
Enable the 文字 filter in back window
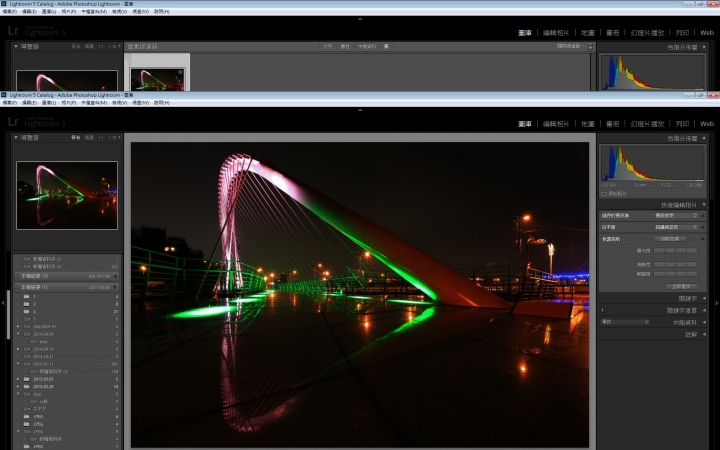pos(327,46)
